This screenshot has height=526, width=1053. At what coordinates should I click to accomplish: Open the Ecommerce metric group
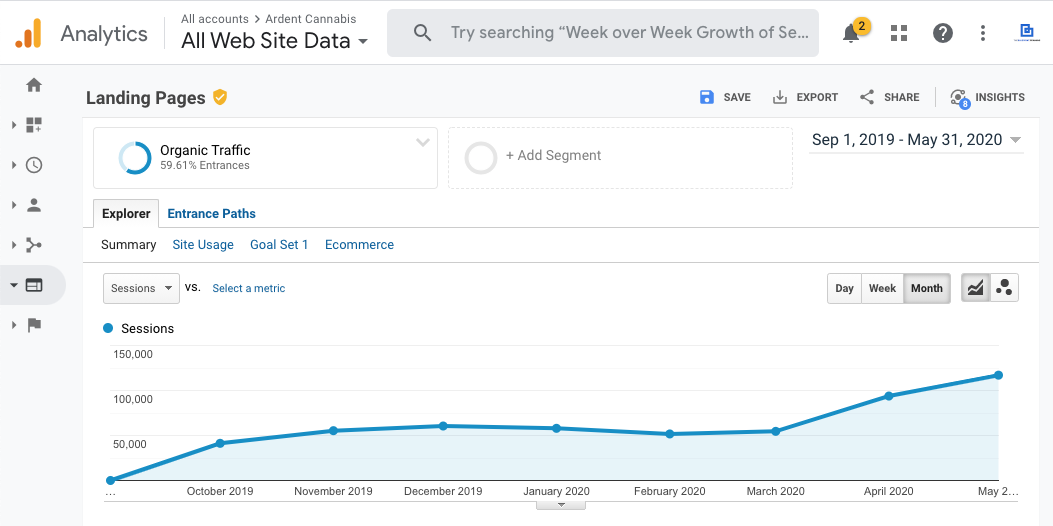click(x=359, y=245)
